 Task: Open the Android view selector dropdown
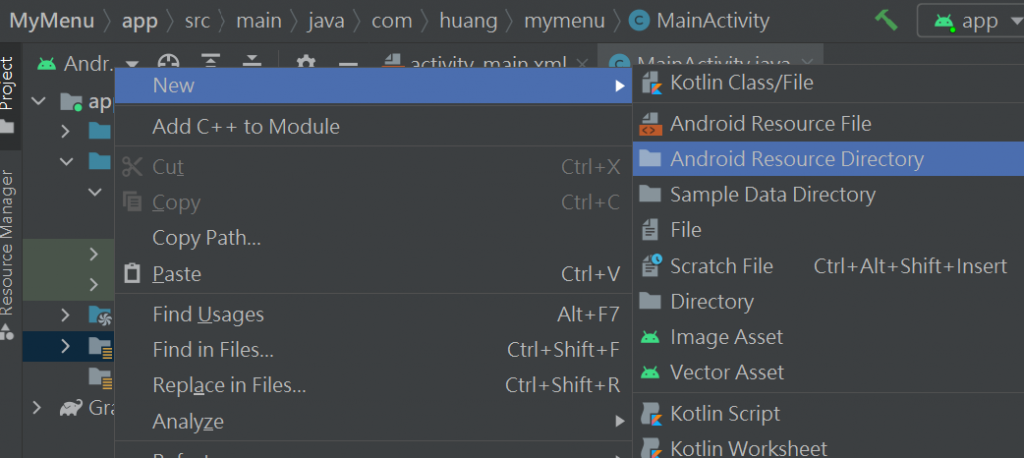(x=89, y=63)
